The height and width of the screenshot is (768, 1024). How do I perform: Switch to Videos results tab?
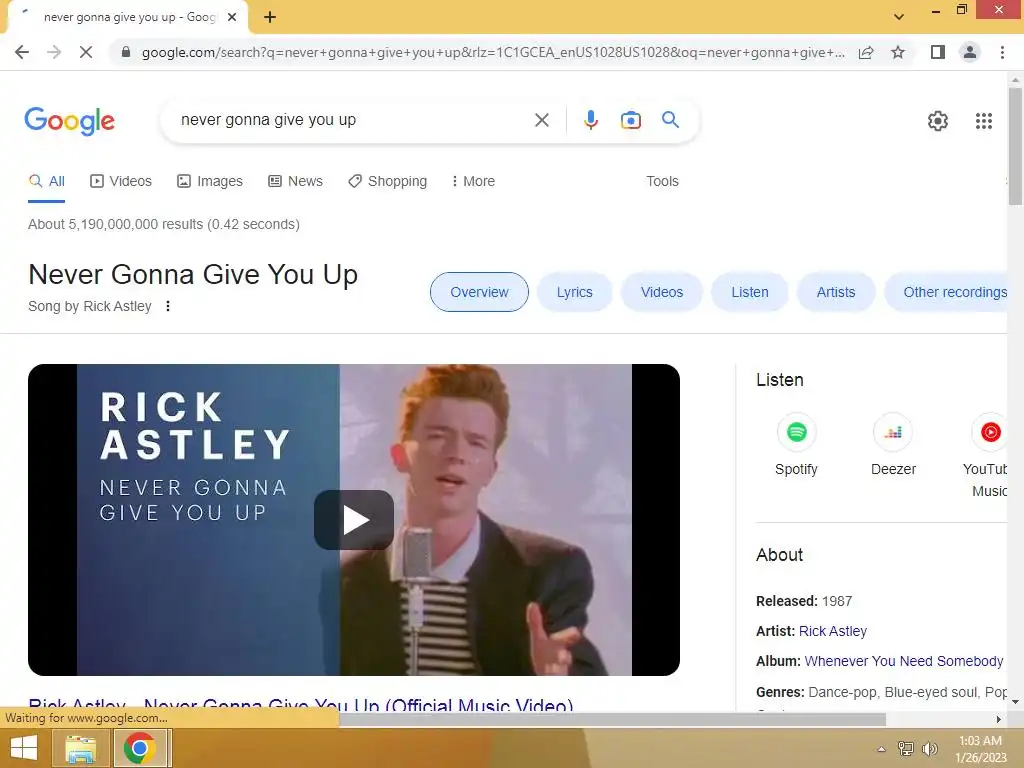click(121, 182)
